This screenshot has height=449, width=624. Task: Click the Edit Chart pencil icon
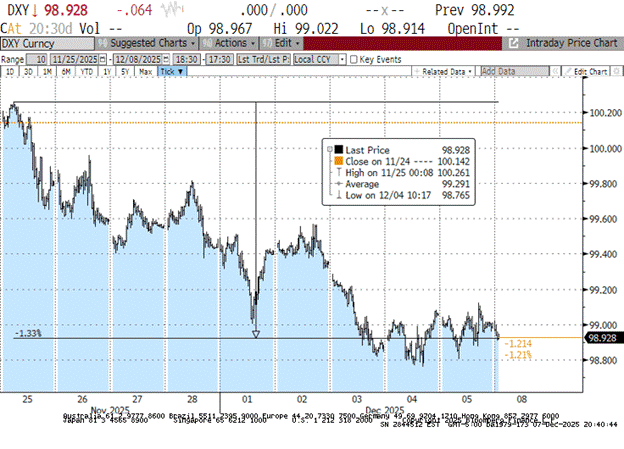565,72
